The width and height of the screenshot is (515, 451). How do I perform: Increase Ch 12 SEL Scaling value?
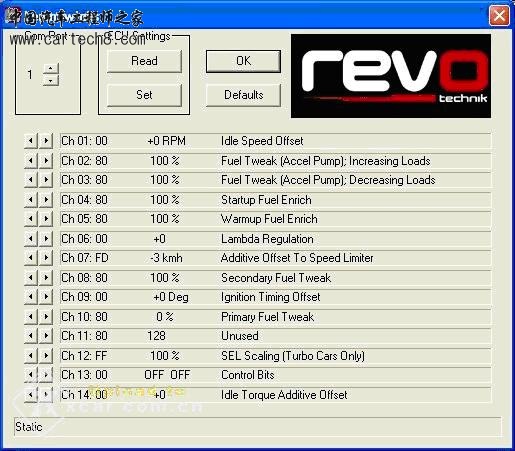(x=46, y=356)
